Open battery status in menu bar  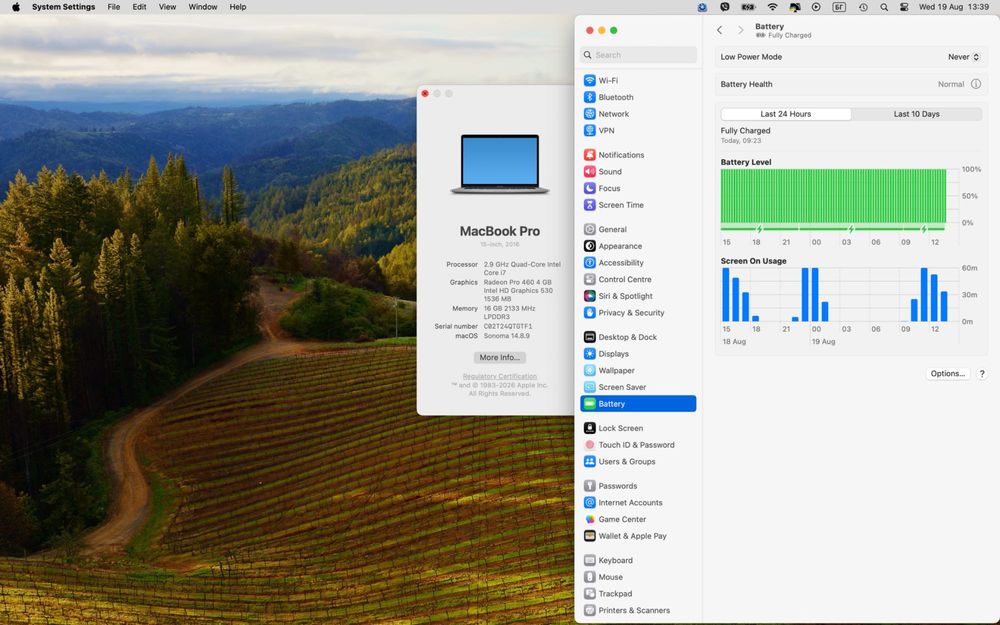(x=748, y=7)
